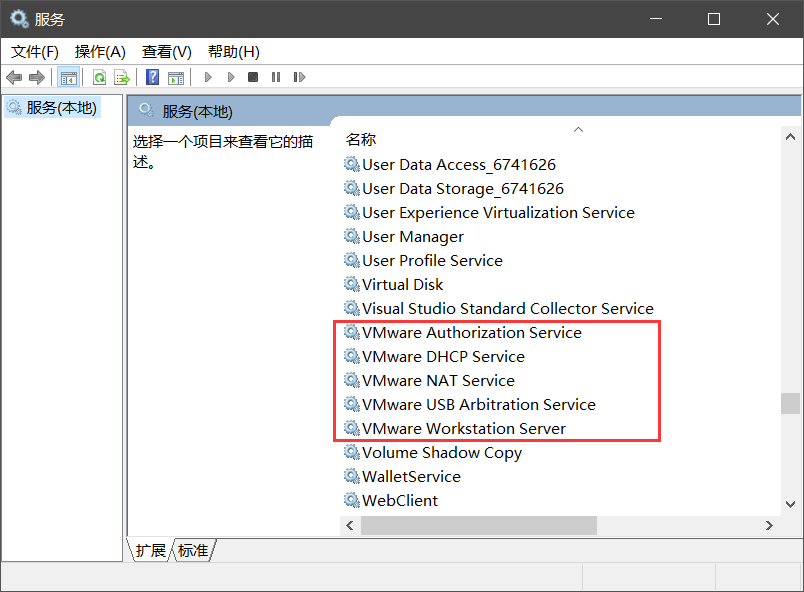Toggle the show/hide action pane icon
Screen dimensions: 804x592
pyautogui.click(x=176, y=77)
